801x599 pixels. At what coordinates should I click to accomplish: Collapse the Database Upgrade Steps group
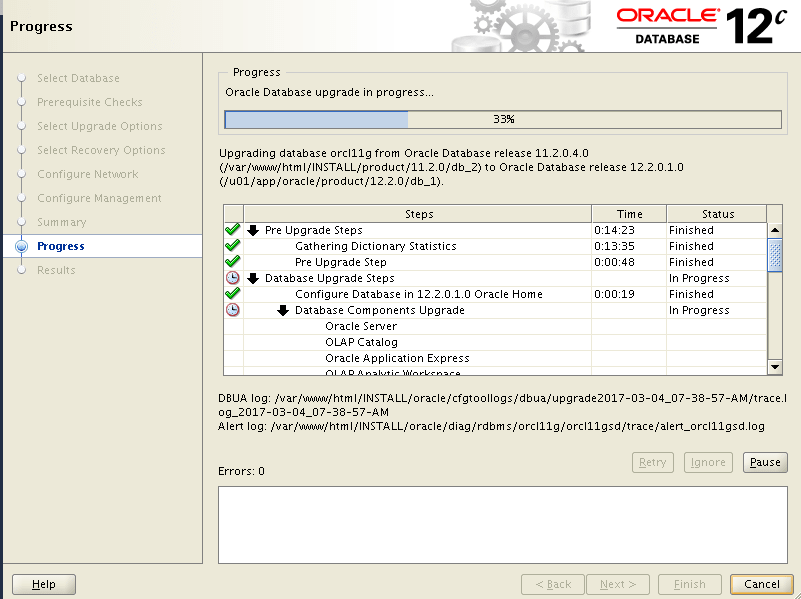253,278
